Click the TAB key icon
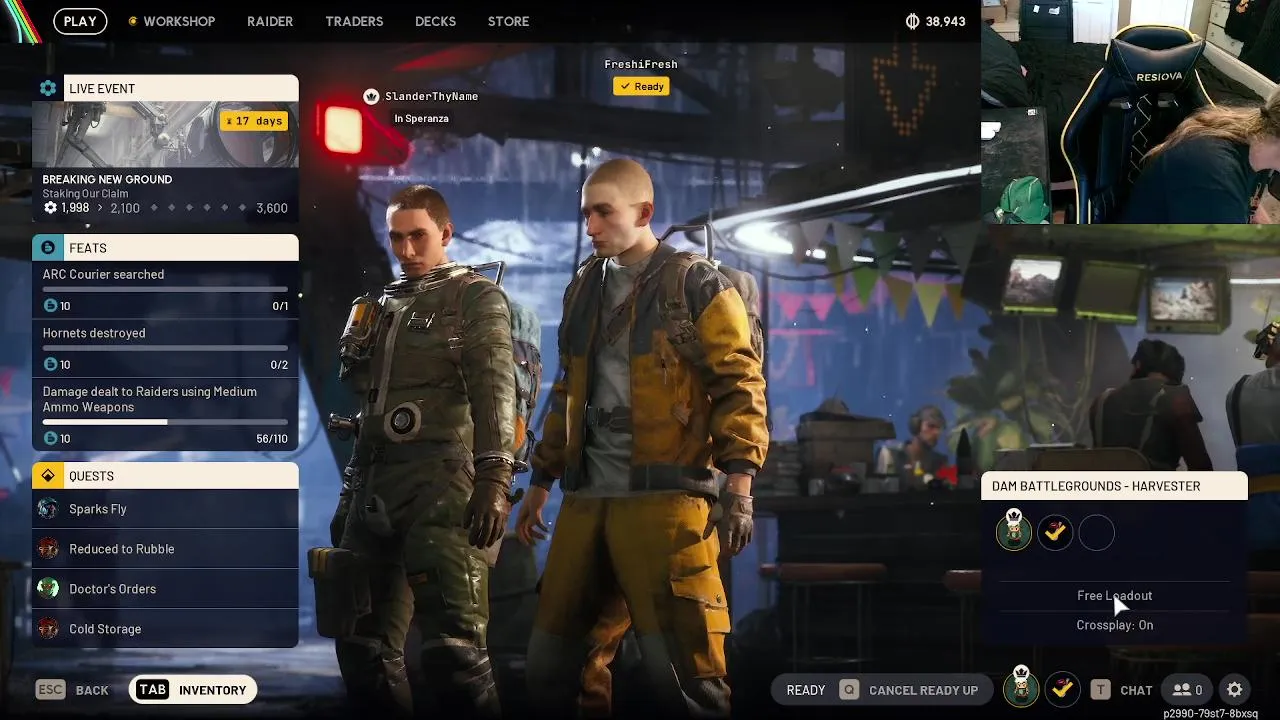Screen dimensions: 1280x720 pos(152,690)
